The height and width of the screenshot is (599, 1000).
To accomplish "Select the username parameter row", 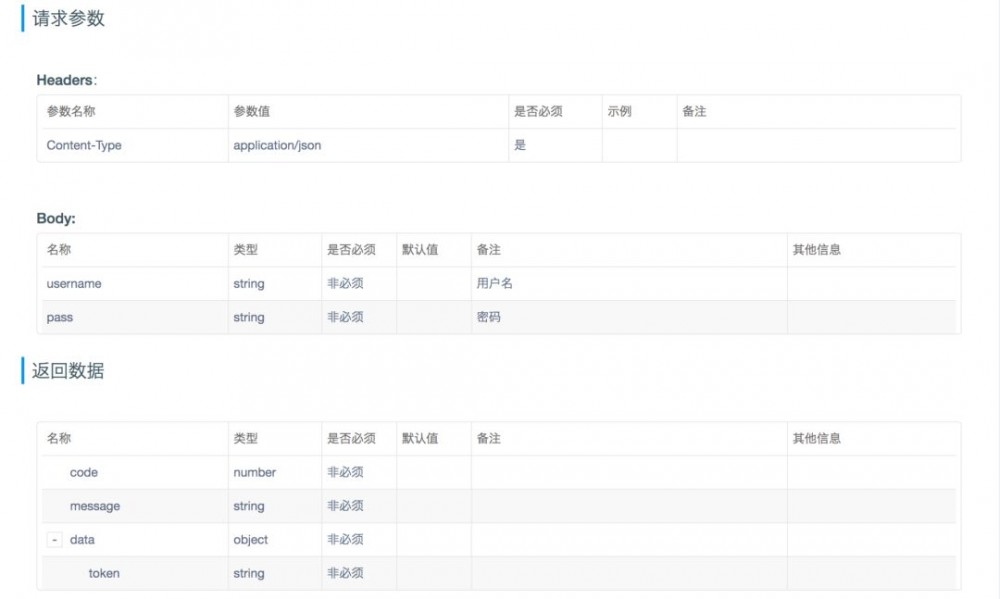I will coord(72,283).
